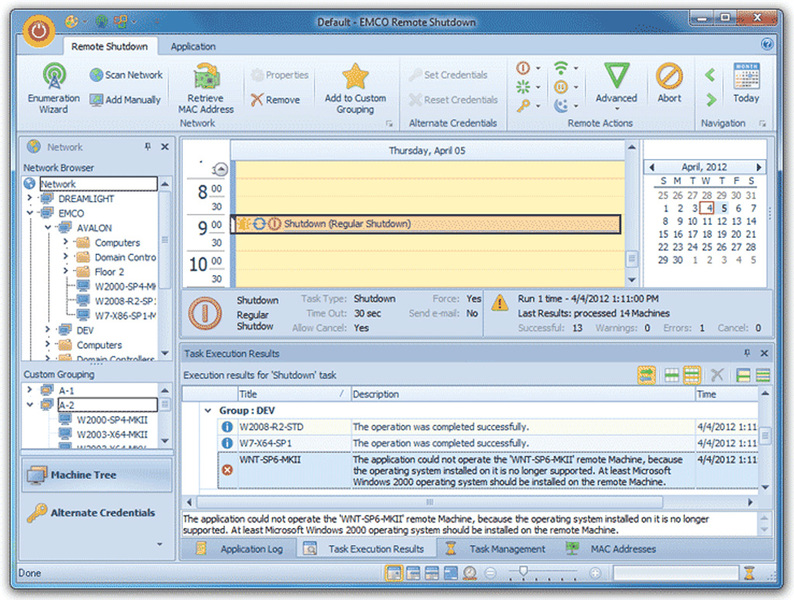Image resolution: width=794 pixels, height=600 pixels.
Task: Open the Task Execution Results tab
Action: [x=366, y=549]
